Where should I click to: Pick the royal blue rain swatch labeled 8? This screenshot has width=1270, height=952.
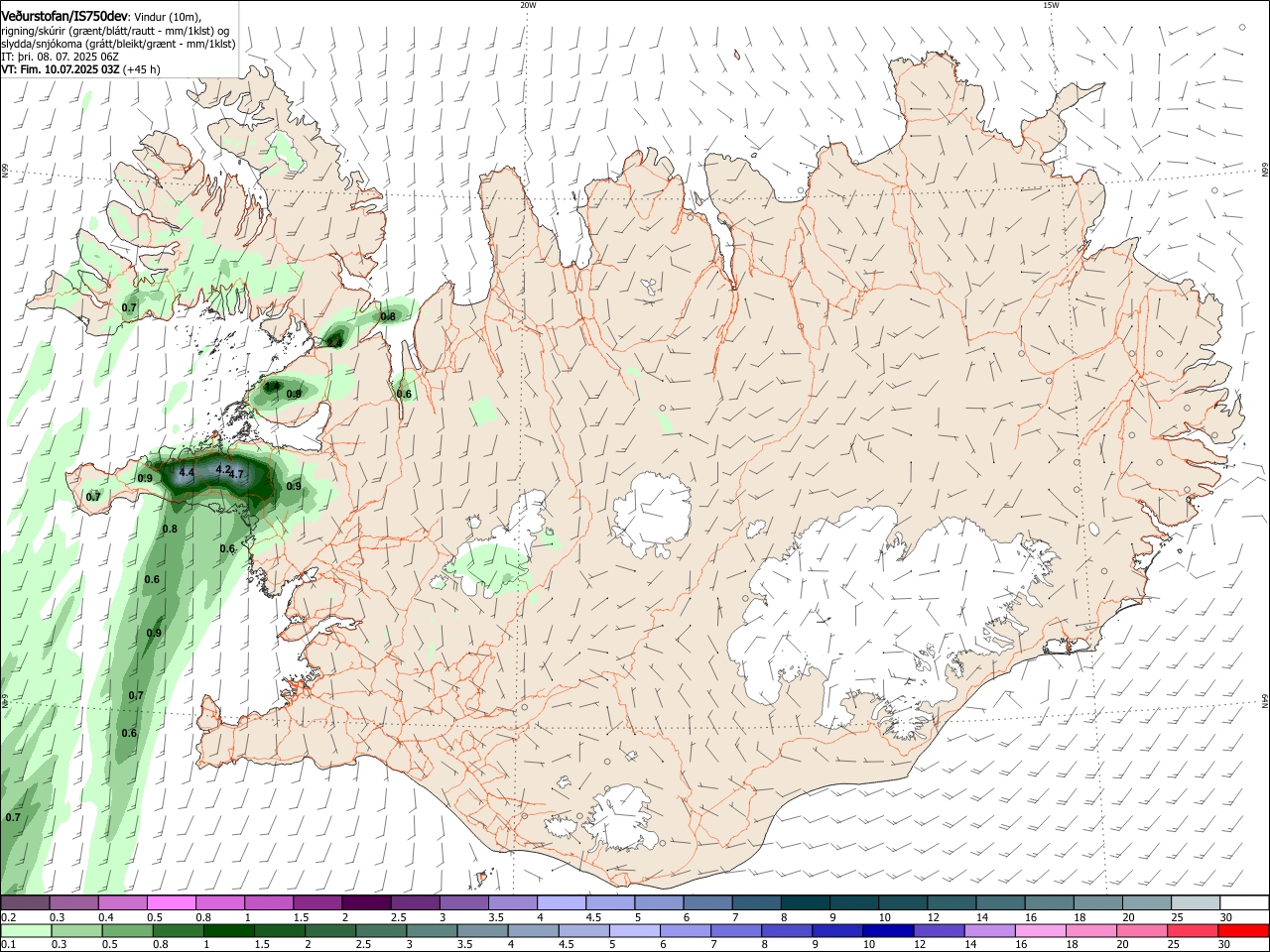pos(787,930)
